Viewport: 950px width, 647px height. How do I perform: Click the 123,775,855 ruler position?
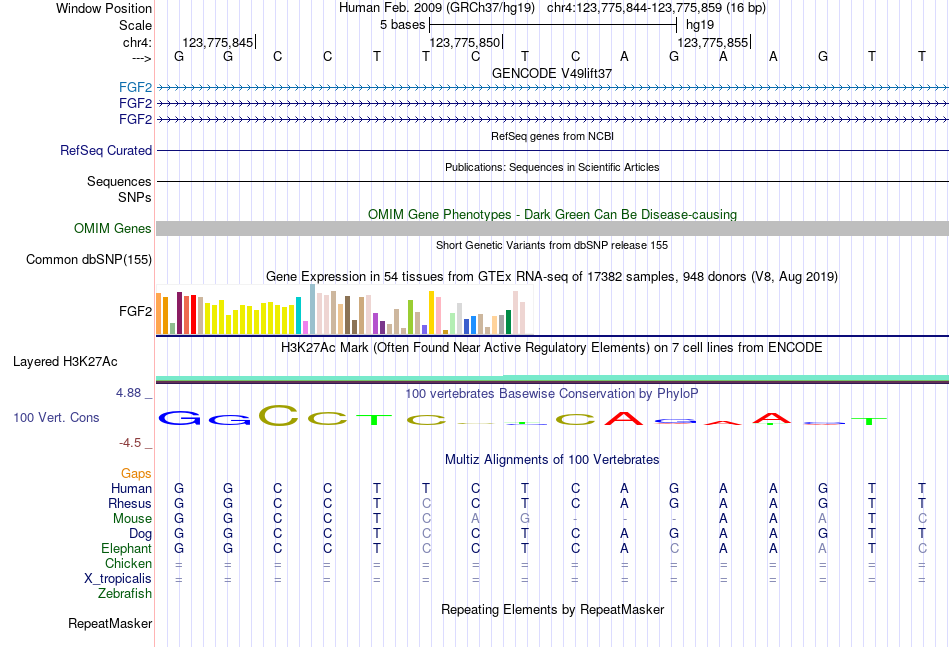click(712, 42)
